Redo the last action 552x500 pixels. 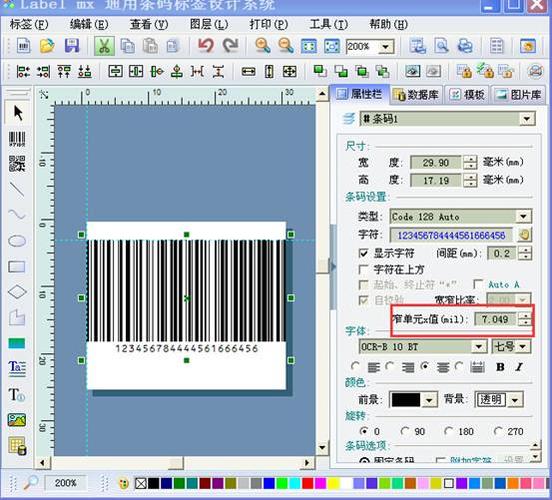[x=230, y=46]
